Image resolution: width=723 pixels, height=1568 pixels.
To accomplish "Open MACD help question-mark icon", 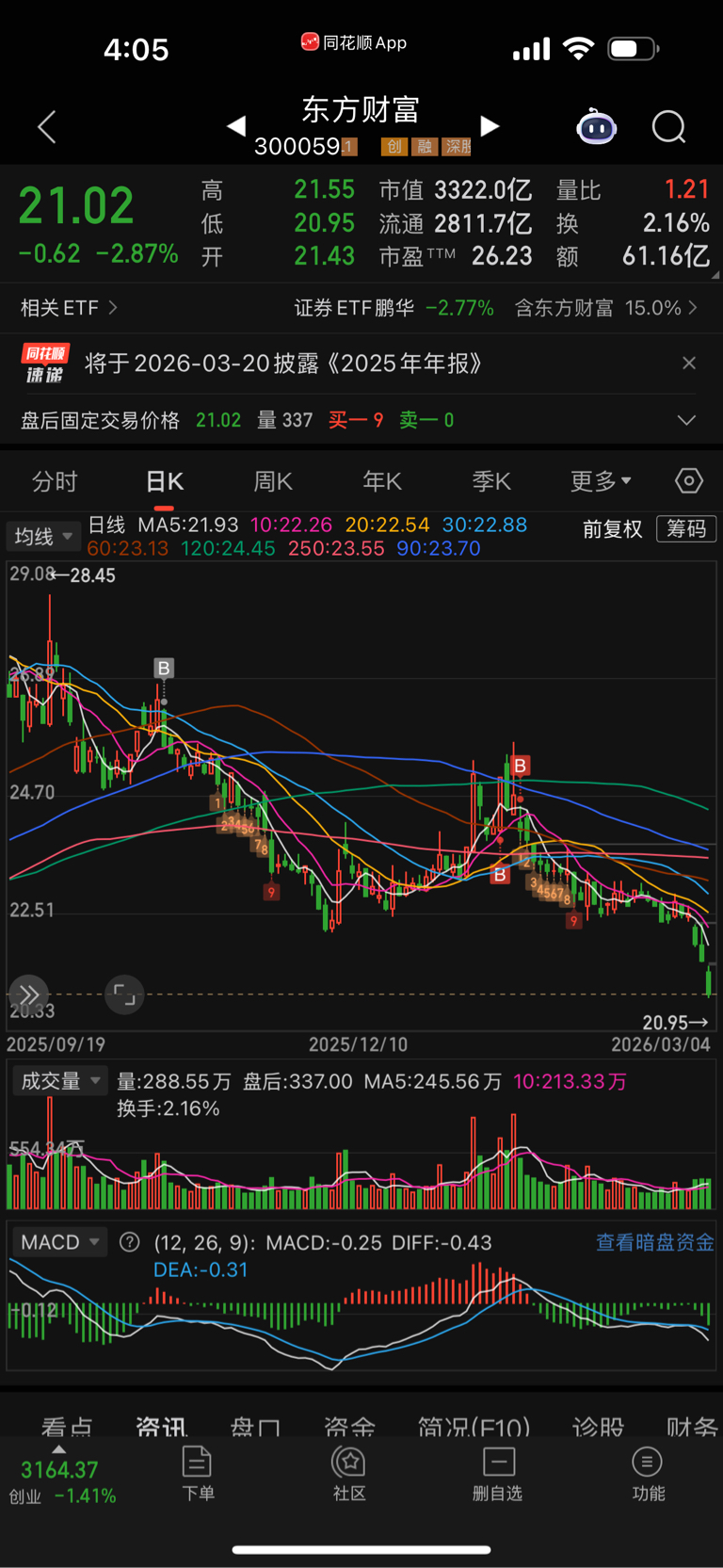I will (130, 1242).
